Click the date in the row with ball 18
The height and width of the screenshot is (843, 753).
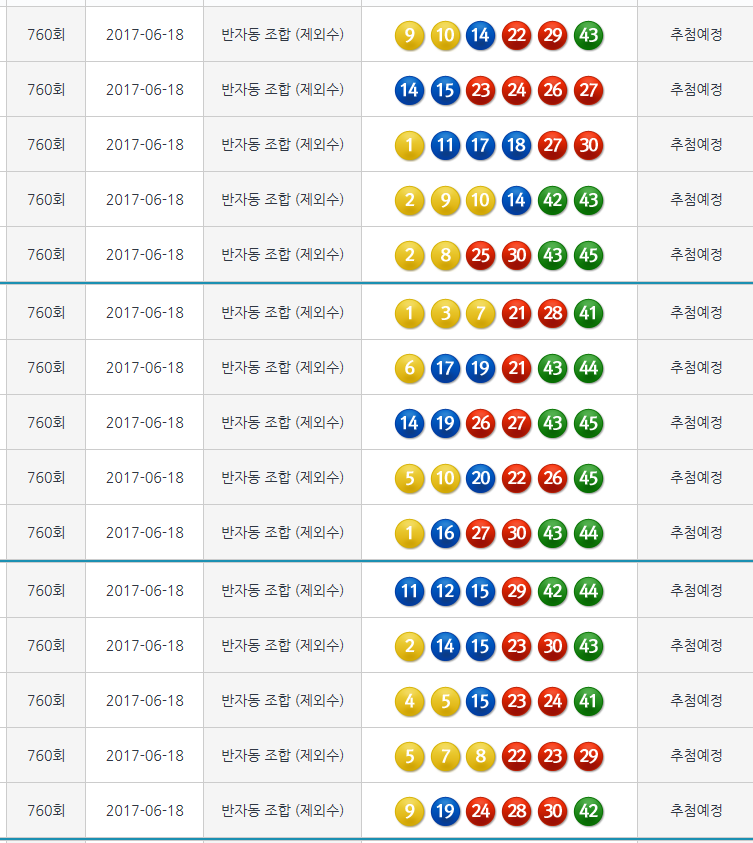(145, 145)
